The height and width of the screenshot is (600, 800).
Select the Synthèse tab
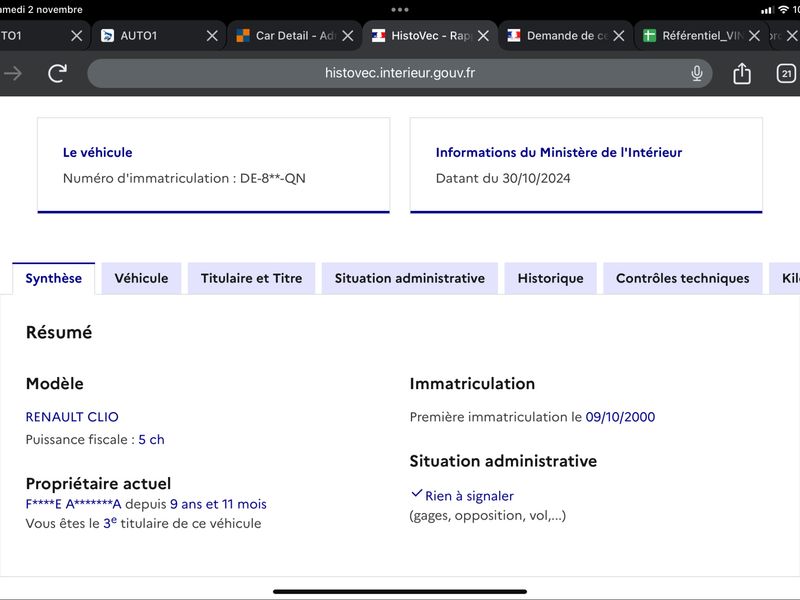pos(54,279)
